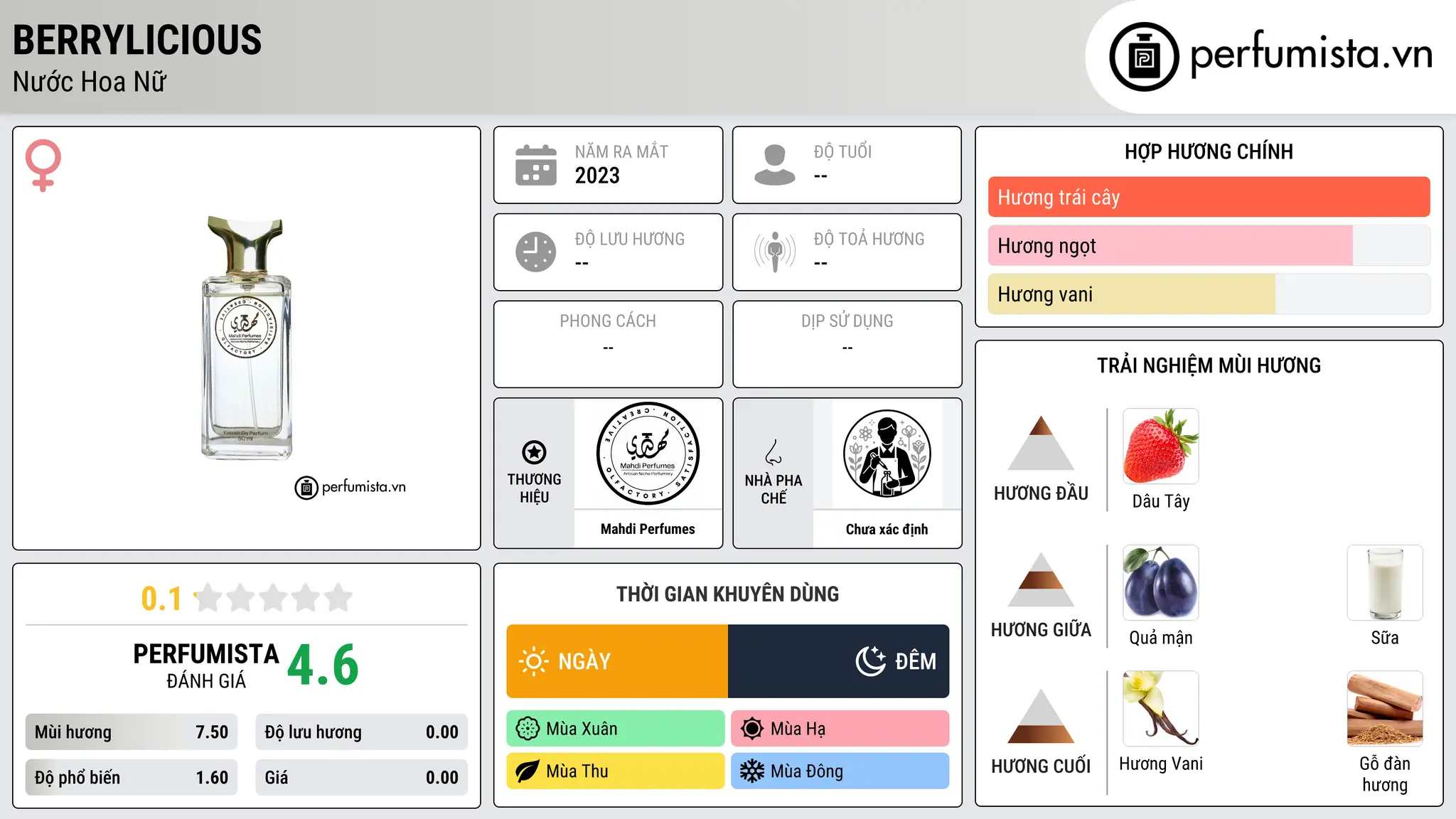
Task: Click the top note pyramid icon
Action: pyautogui.click(x=1041, y=443)
